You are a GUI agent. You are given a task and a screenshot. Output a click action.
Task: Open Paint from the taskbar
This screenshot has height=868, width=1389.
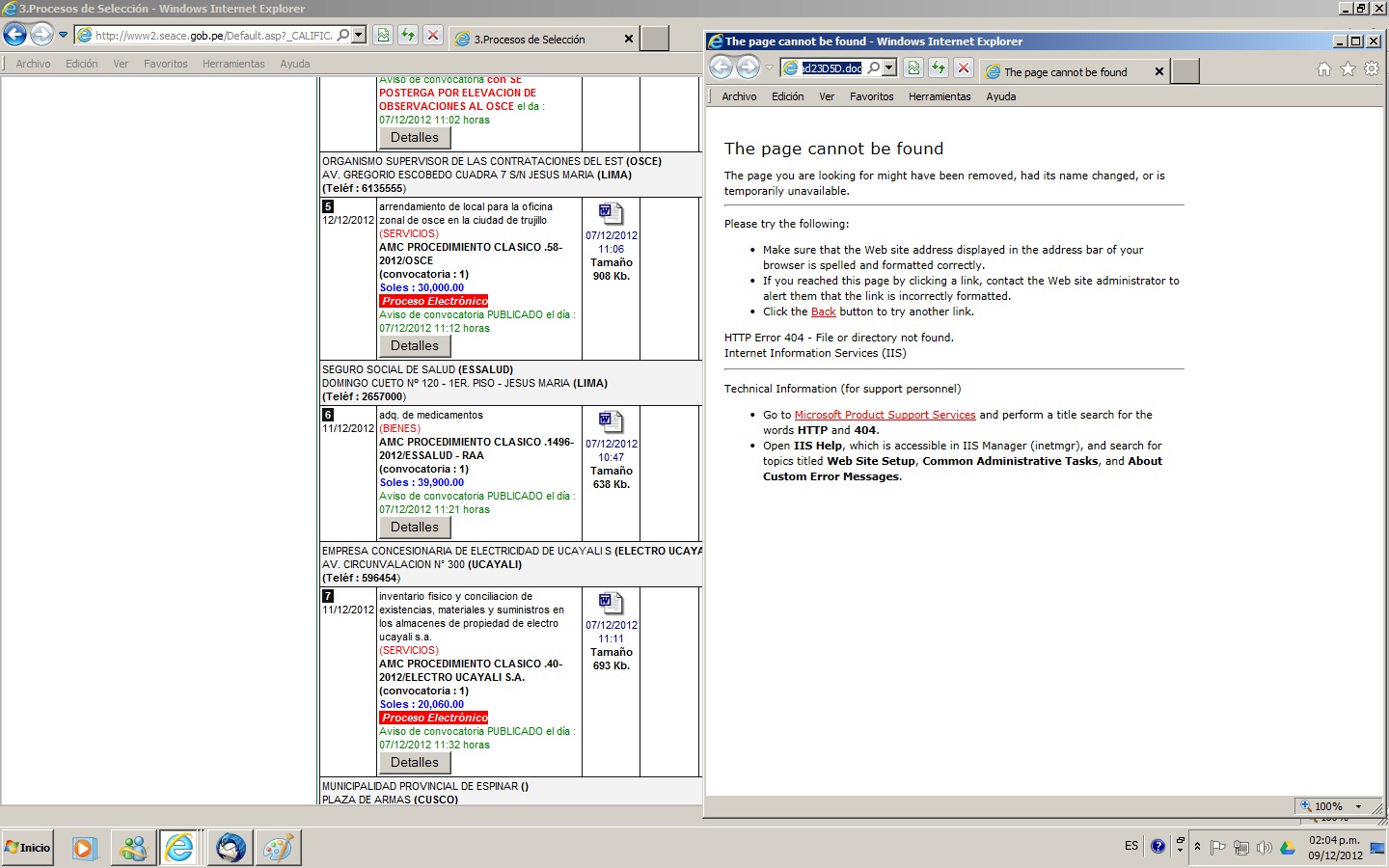pos(279,848)
